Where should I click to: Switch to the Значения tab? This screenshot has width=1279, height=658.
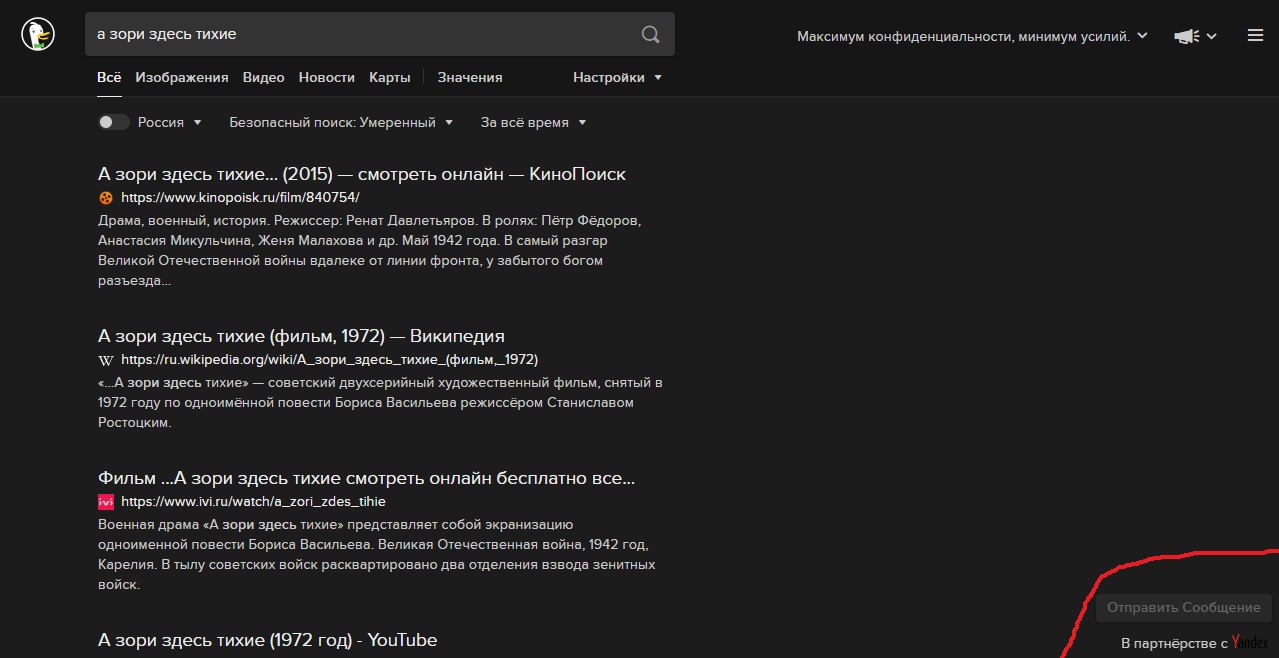click(470, 77)
